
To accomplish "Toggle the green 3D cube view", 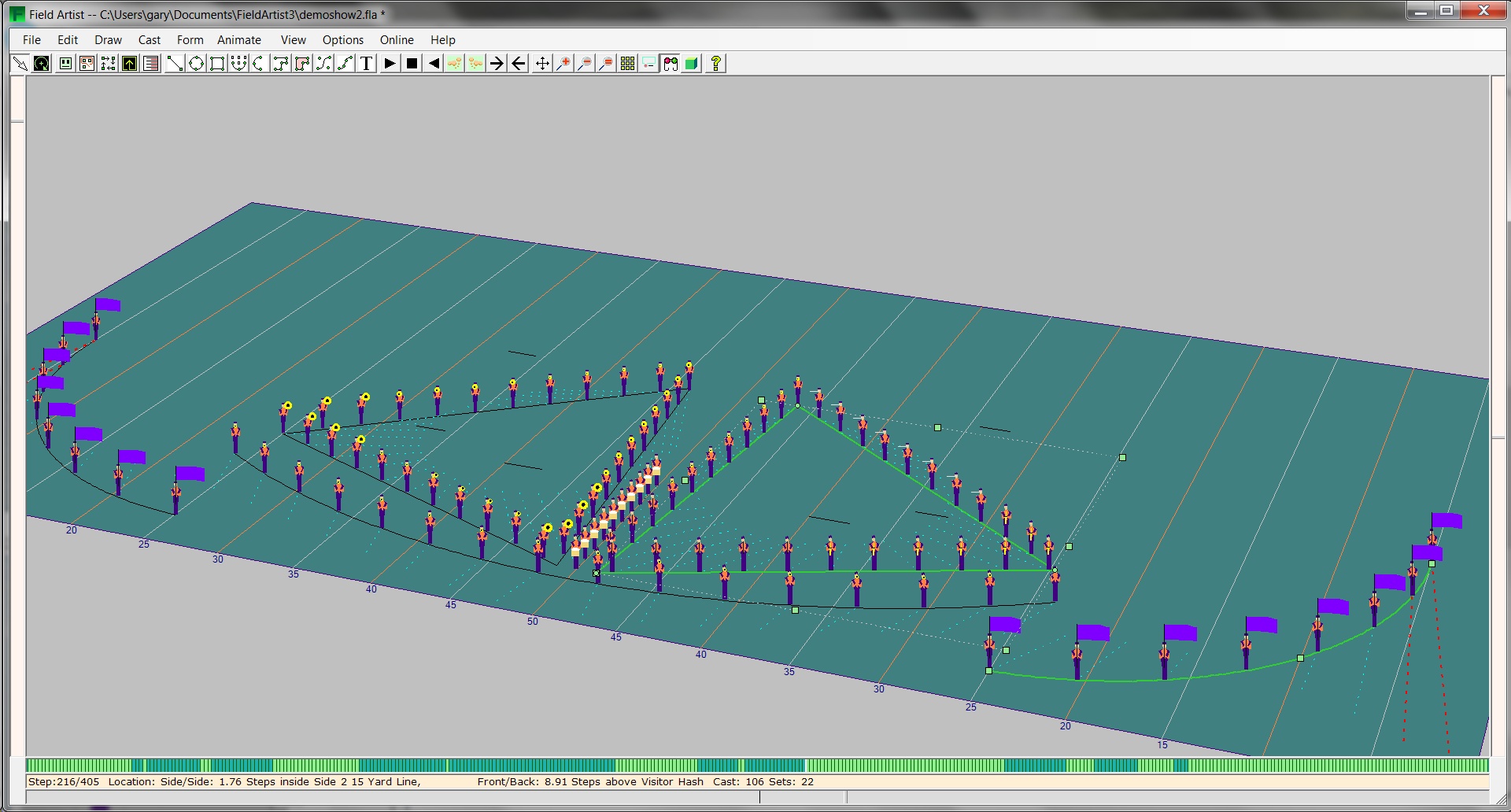I will pos(691,64).
